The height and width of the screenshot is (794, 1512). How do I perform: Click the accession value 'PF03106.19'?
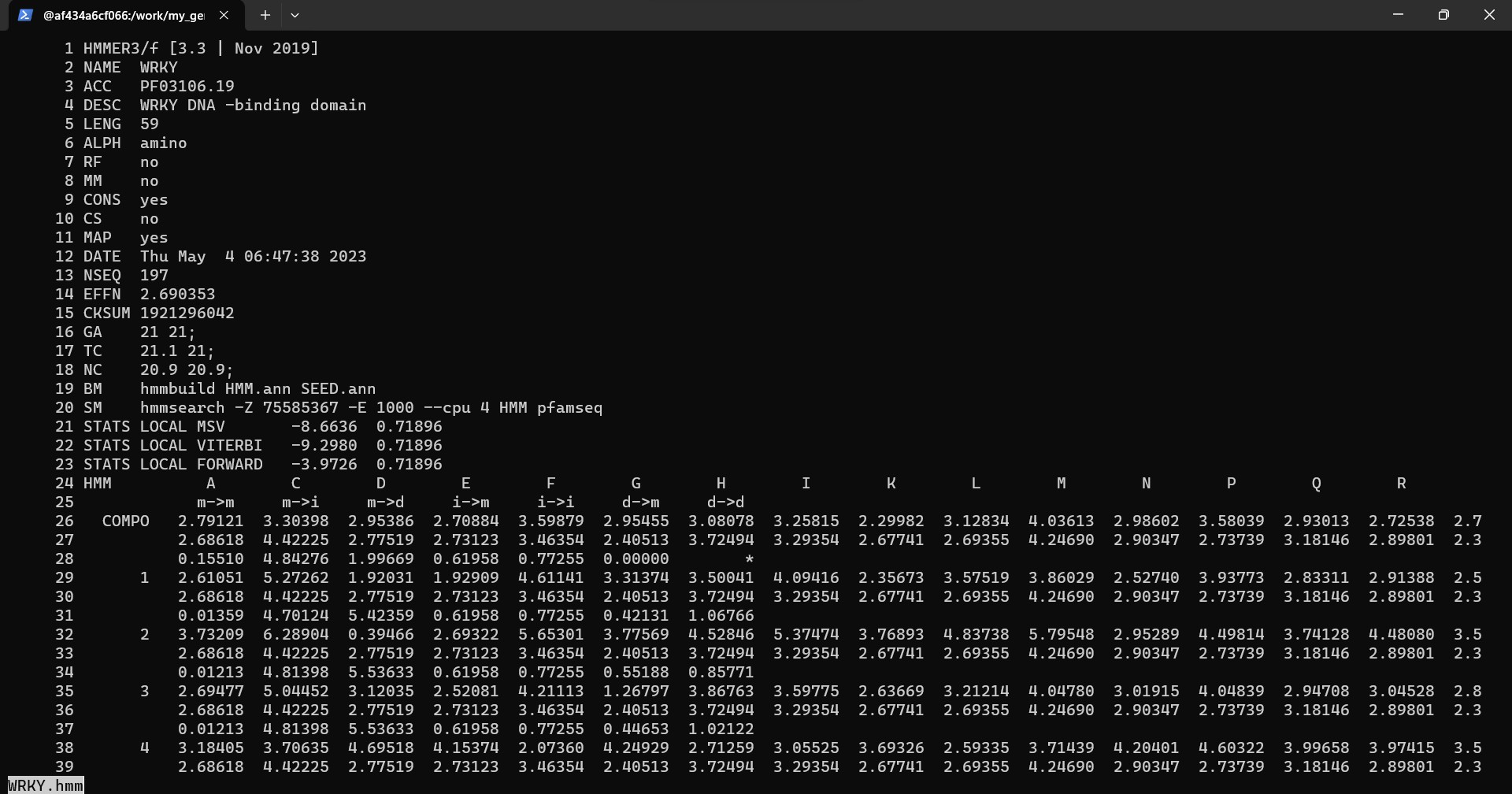coord(187,86)
